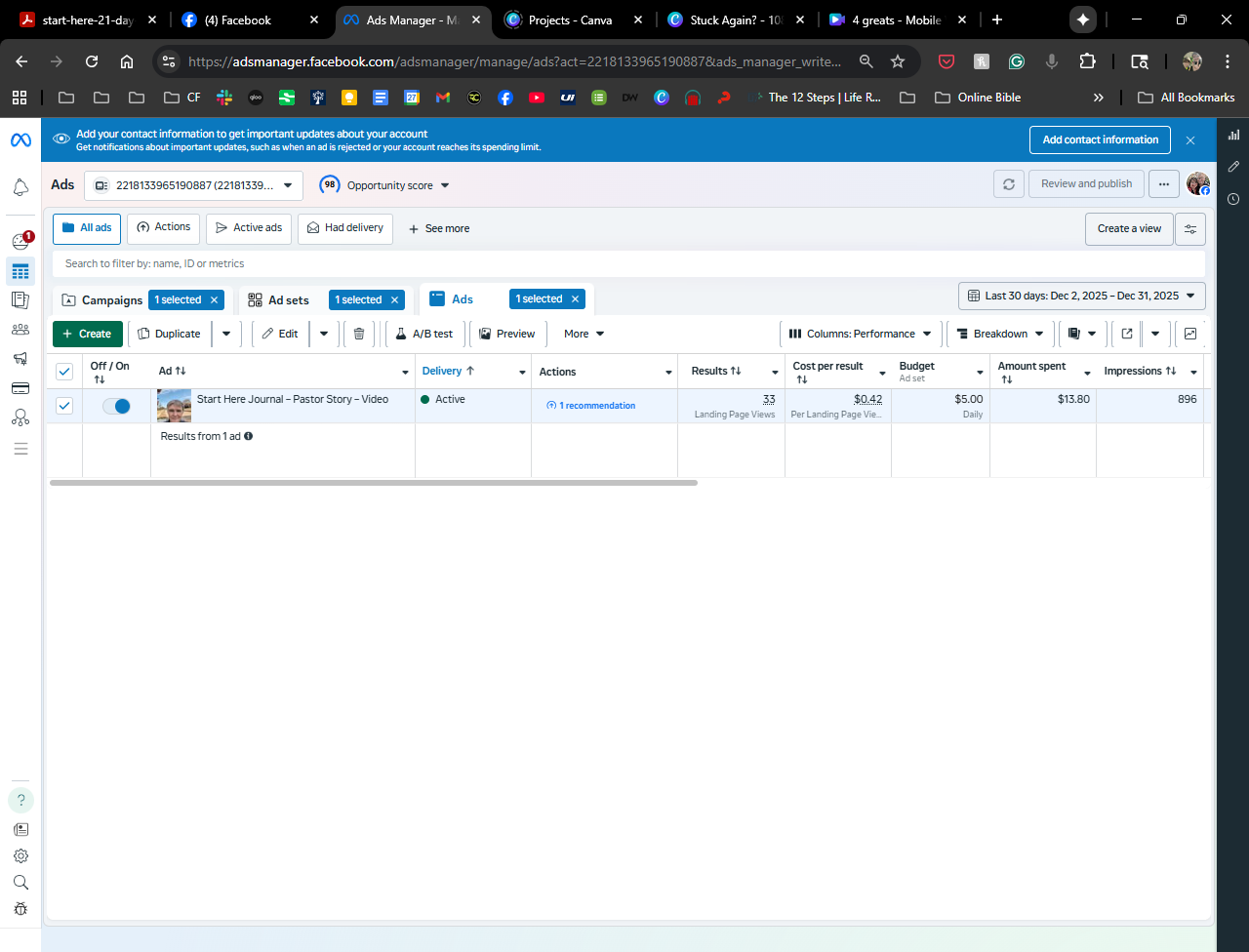Turn off the Start Here Journal ad toggle
Screen dimensions: 1249x952
116,406
